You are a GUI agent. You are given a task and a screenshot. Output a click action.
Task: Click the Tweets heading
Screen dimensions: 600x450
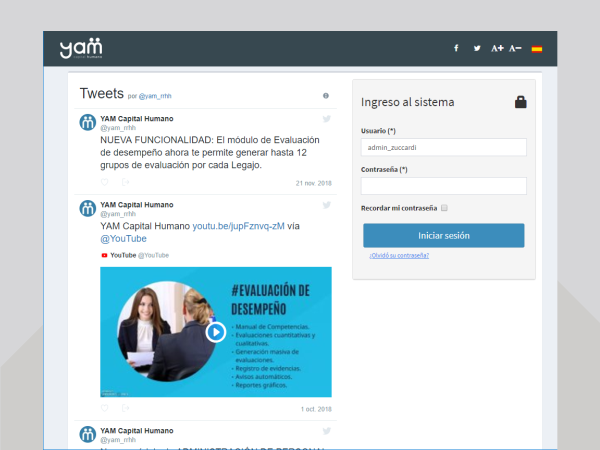(x=101, y=93)
